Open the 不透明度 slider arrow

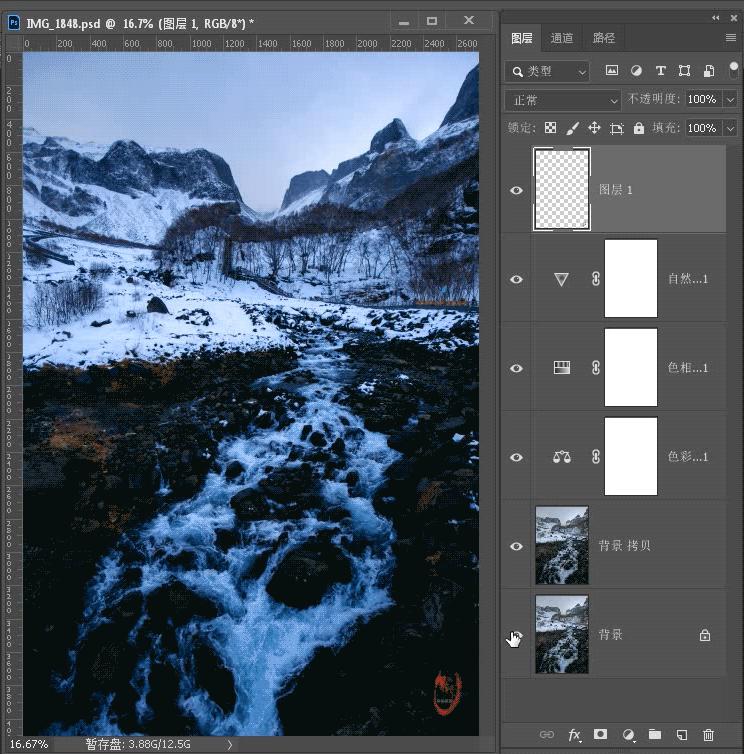(730, 100)
